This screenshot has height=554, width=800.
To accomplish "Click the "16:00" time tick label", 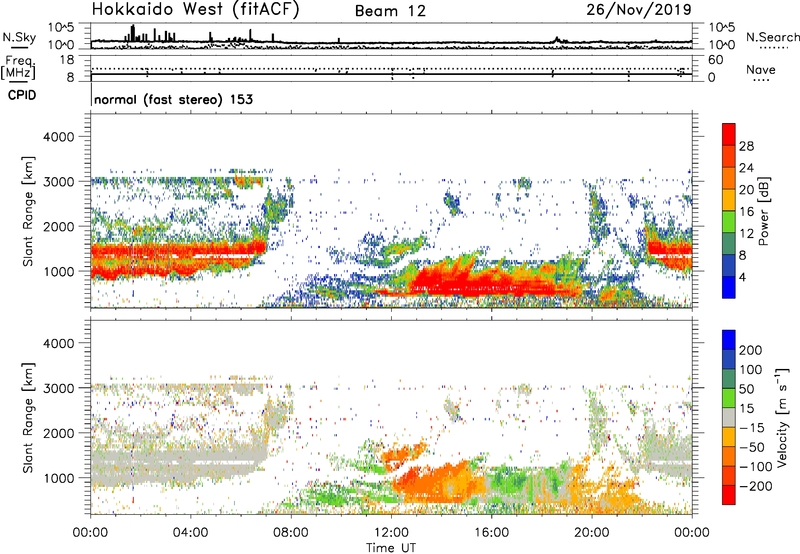I will 491,533.
